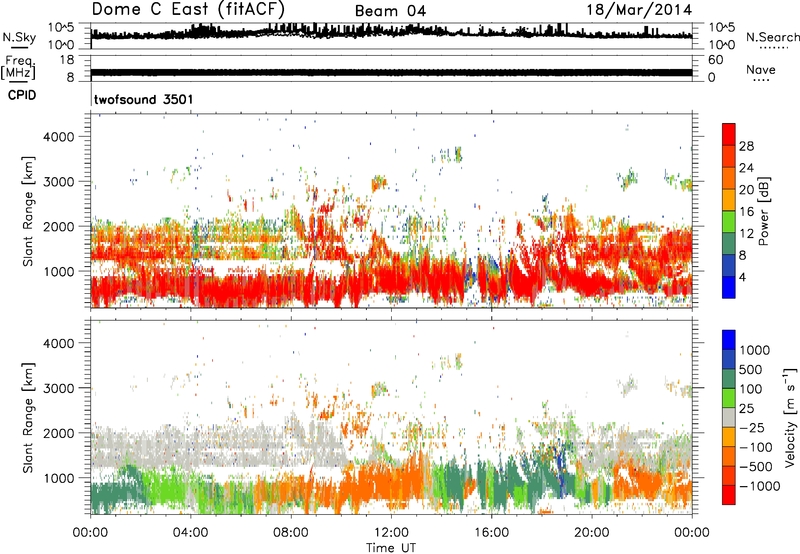Click the 'twofsound 3501' text
This screenshot has width=800, height=554.
(144, 99)
